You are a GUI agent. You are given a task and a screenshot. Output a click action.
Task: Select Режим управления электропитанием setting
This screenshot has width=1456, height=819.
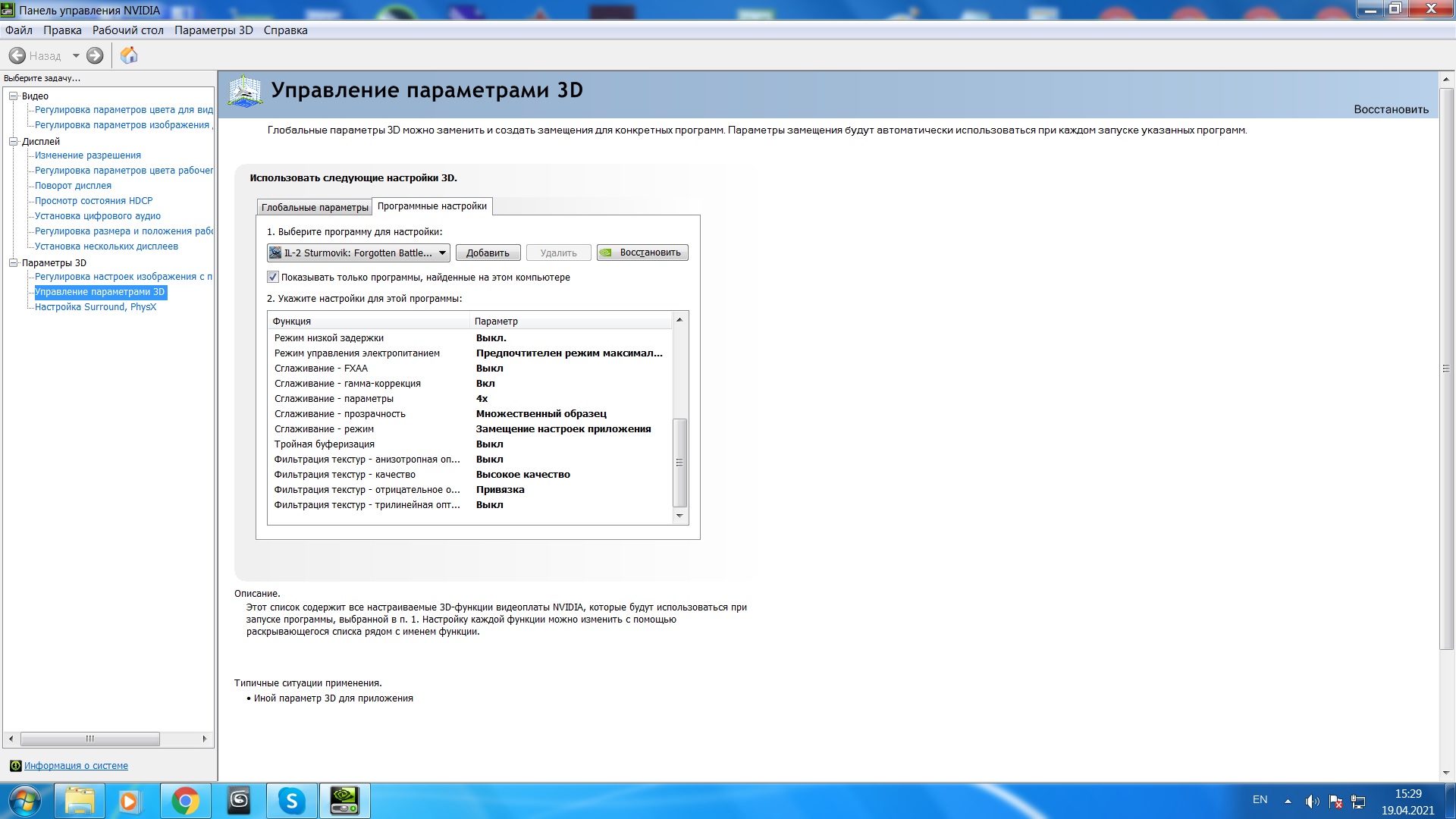[469, 353]
